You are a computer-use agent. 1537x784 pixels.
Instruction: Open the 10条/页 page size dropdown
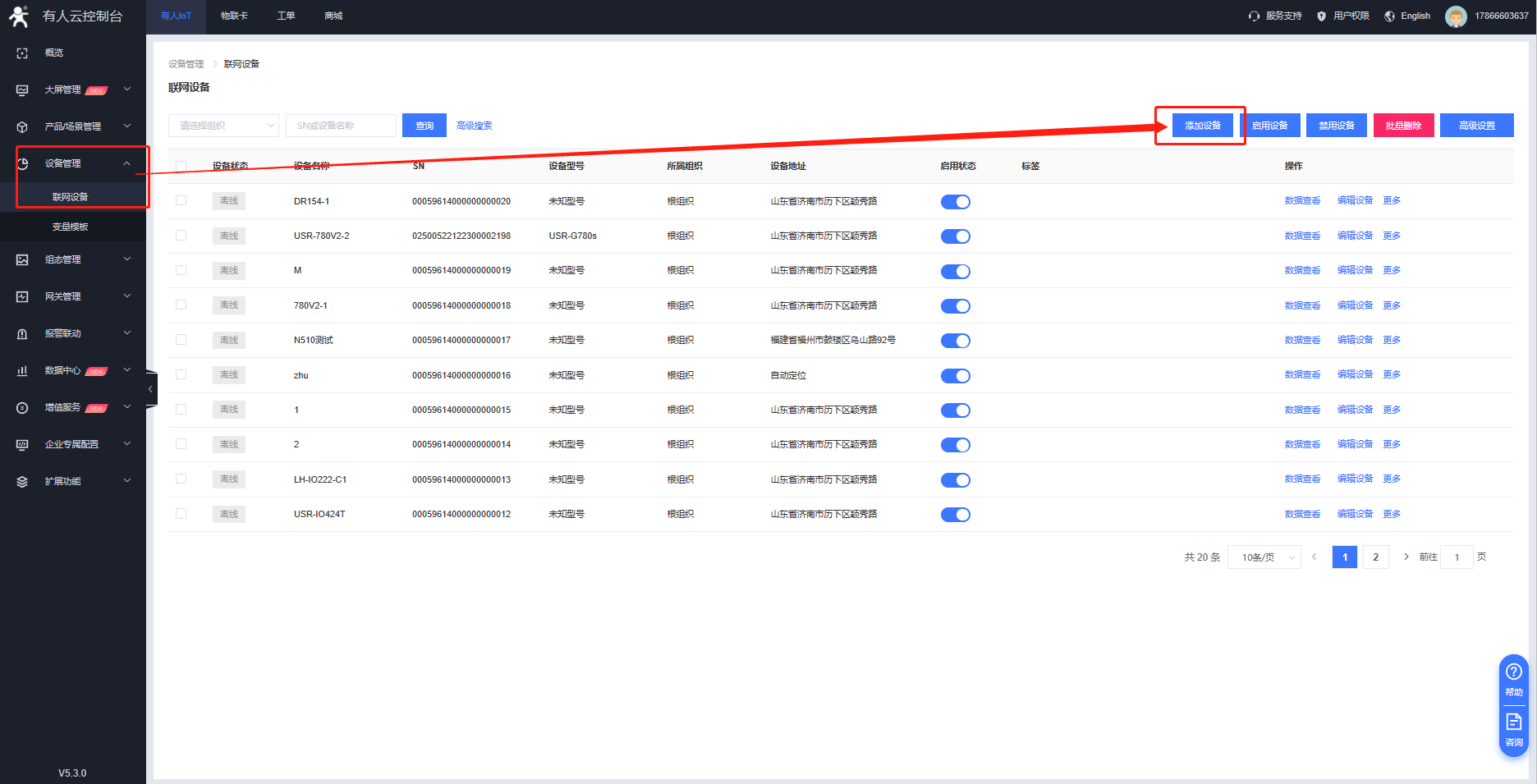point(1264,557)
